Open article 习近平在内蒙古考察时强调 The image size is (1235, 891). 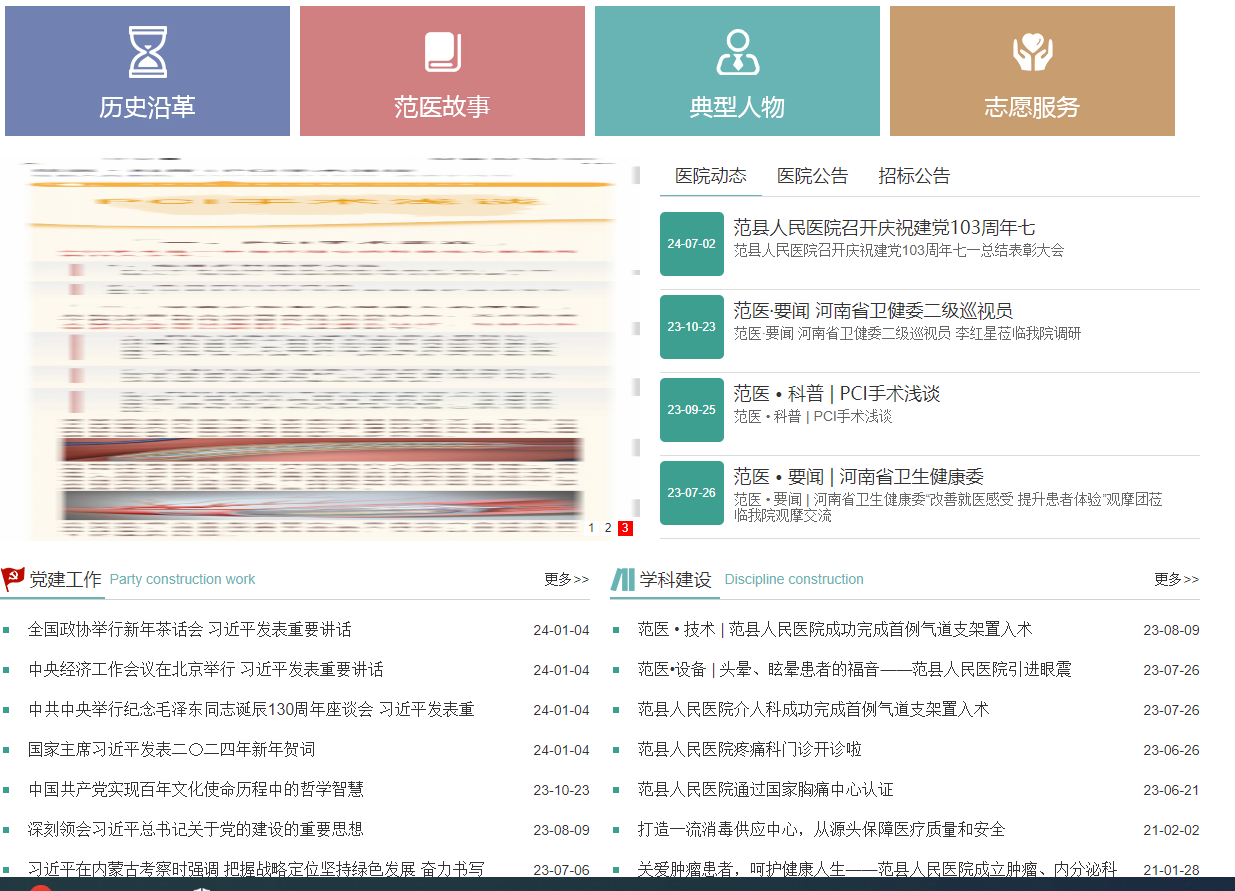click(256, 869)
